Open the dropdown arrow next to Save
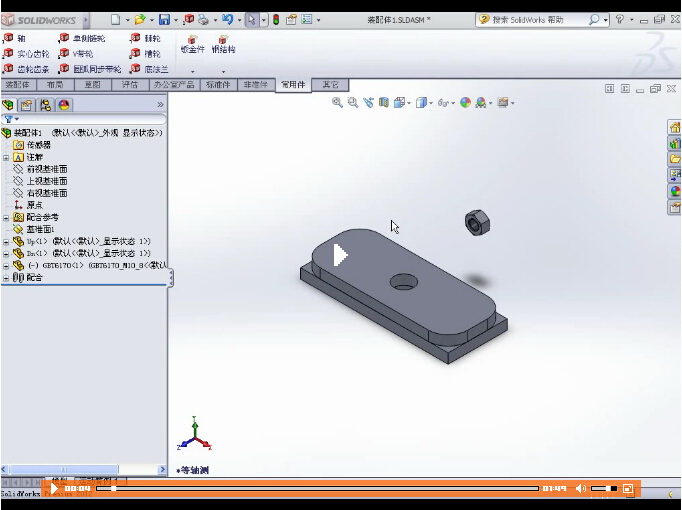The height and width of the screenshot is (510, 682). coord(176,20)
